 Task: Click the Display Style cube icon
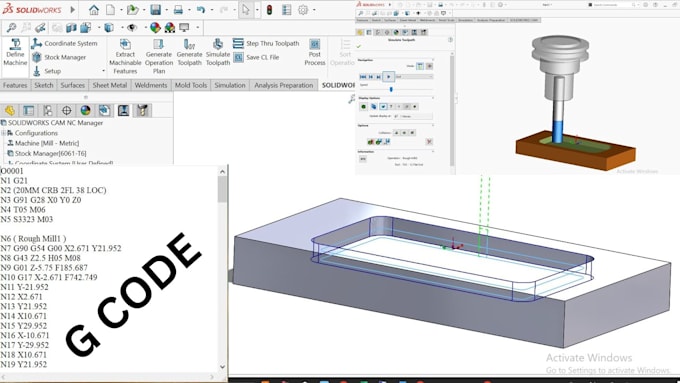[x=108, y=28]
